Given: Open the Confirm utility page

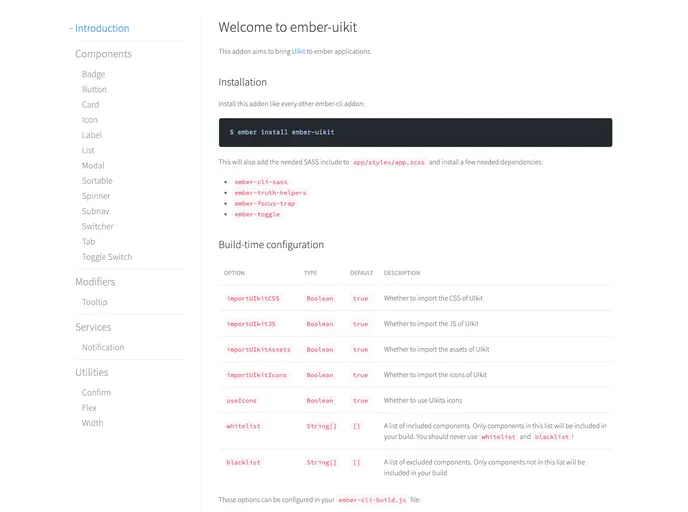Looking at the screenshot, I should coord(96,393).
